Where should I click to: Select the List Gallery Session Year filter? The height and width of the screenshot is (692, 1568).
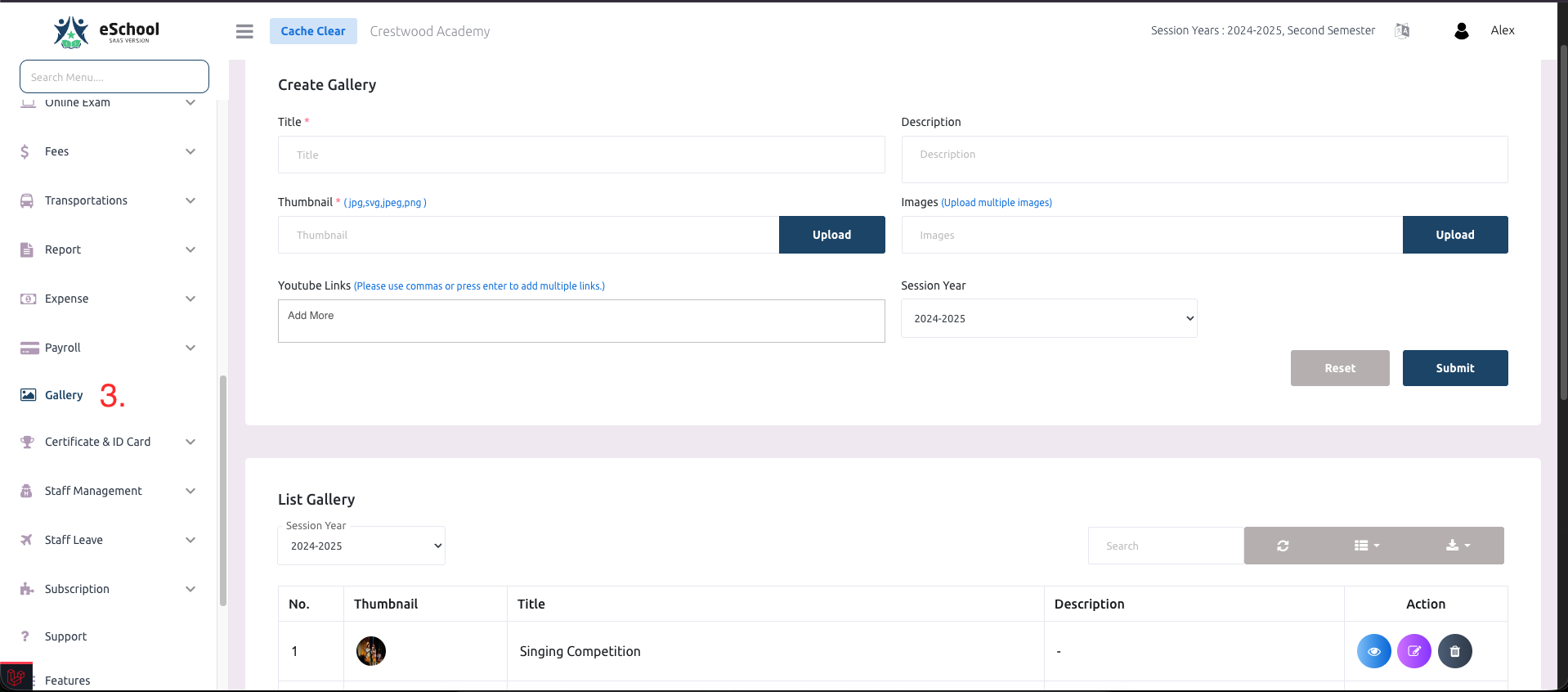click(361, 546)
